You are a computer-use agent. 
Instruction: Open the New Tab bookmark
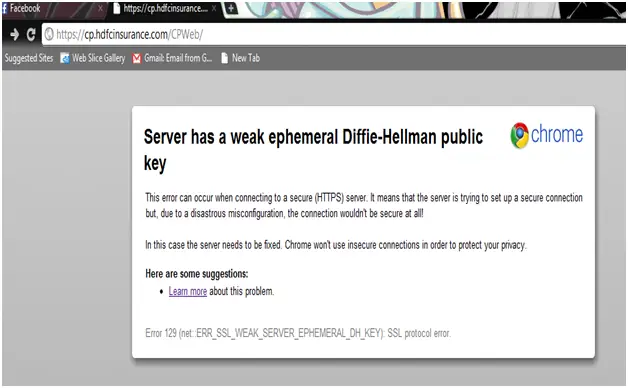coord(240,58)
